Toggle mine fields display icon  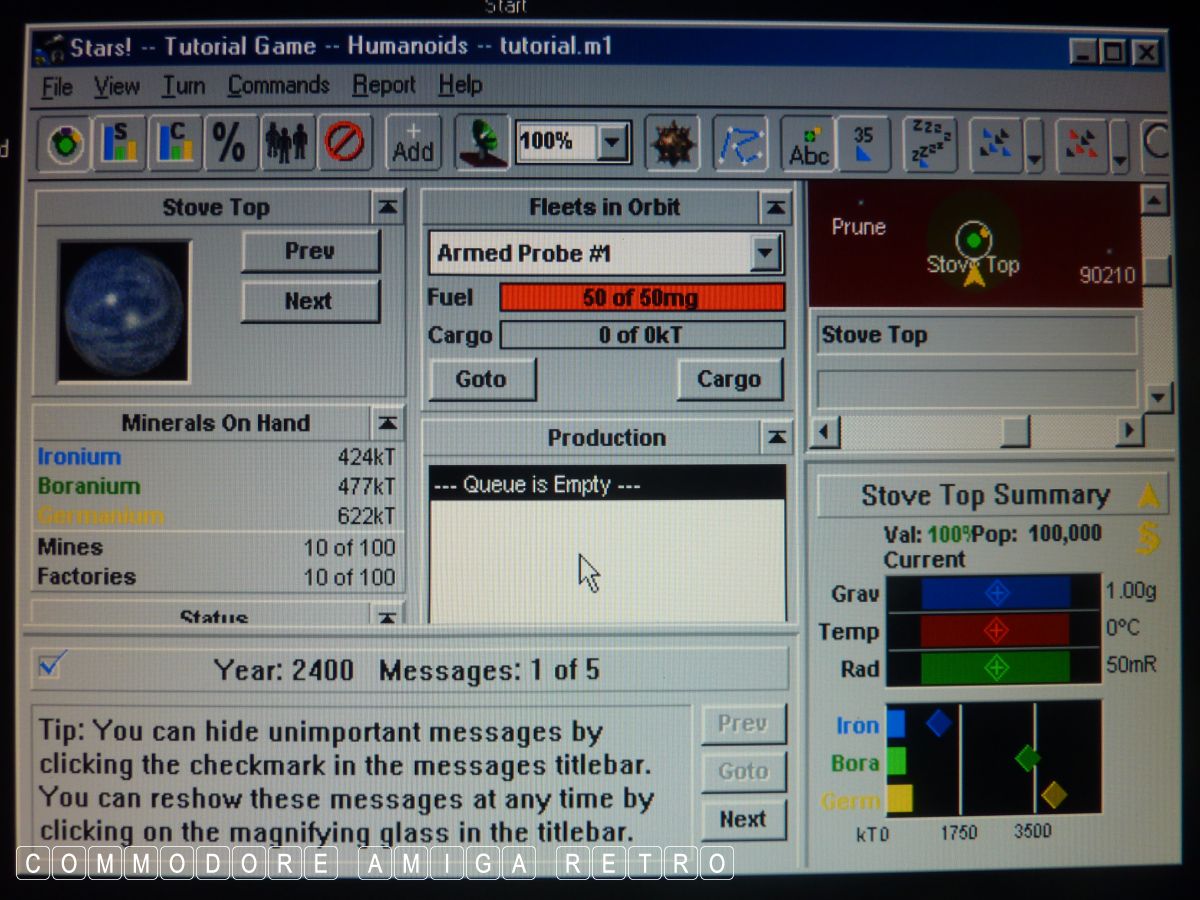671,144
